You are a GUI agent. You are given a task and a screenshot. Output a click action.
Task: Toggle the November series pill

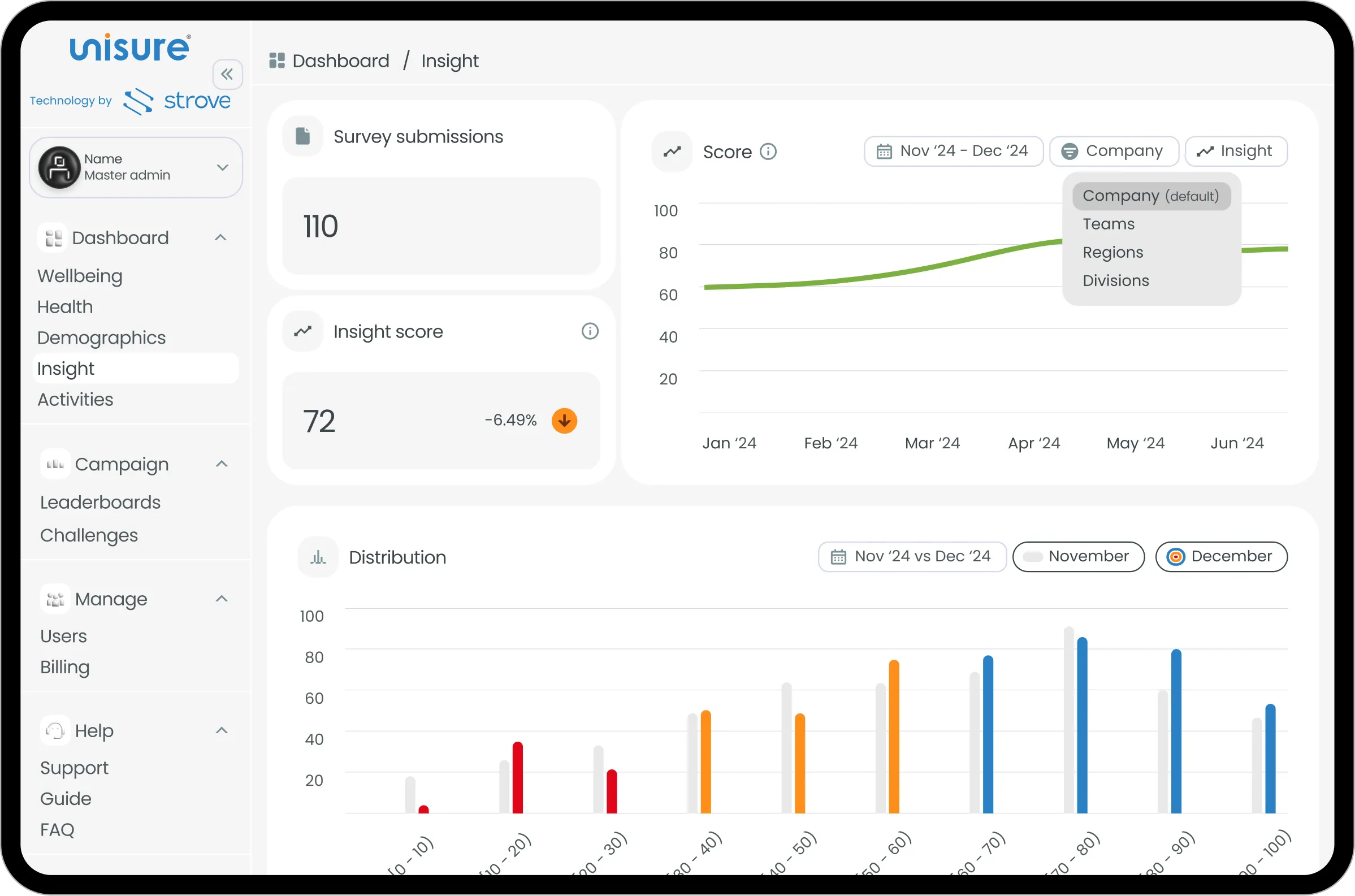(x=1078, y=556)
